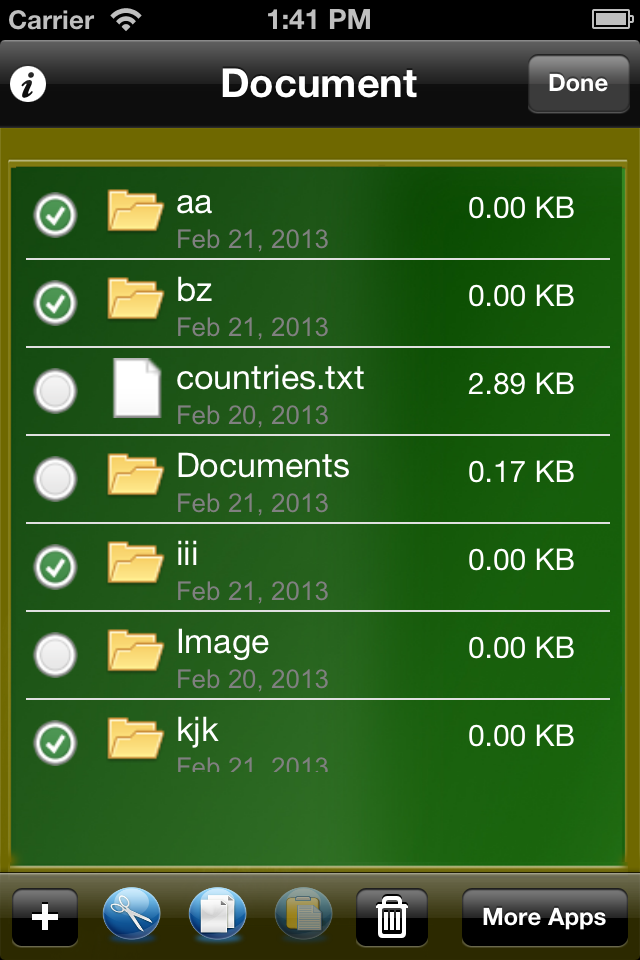Image resolution: width=640 pixels, height=960 pixels.
Task: Select the Documents folder row name
Action: click(x=263, y=466)
